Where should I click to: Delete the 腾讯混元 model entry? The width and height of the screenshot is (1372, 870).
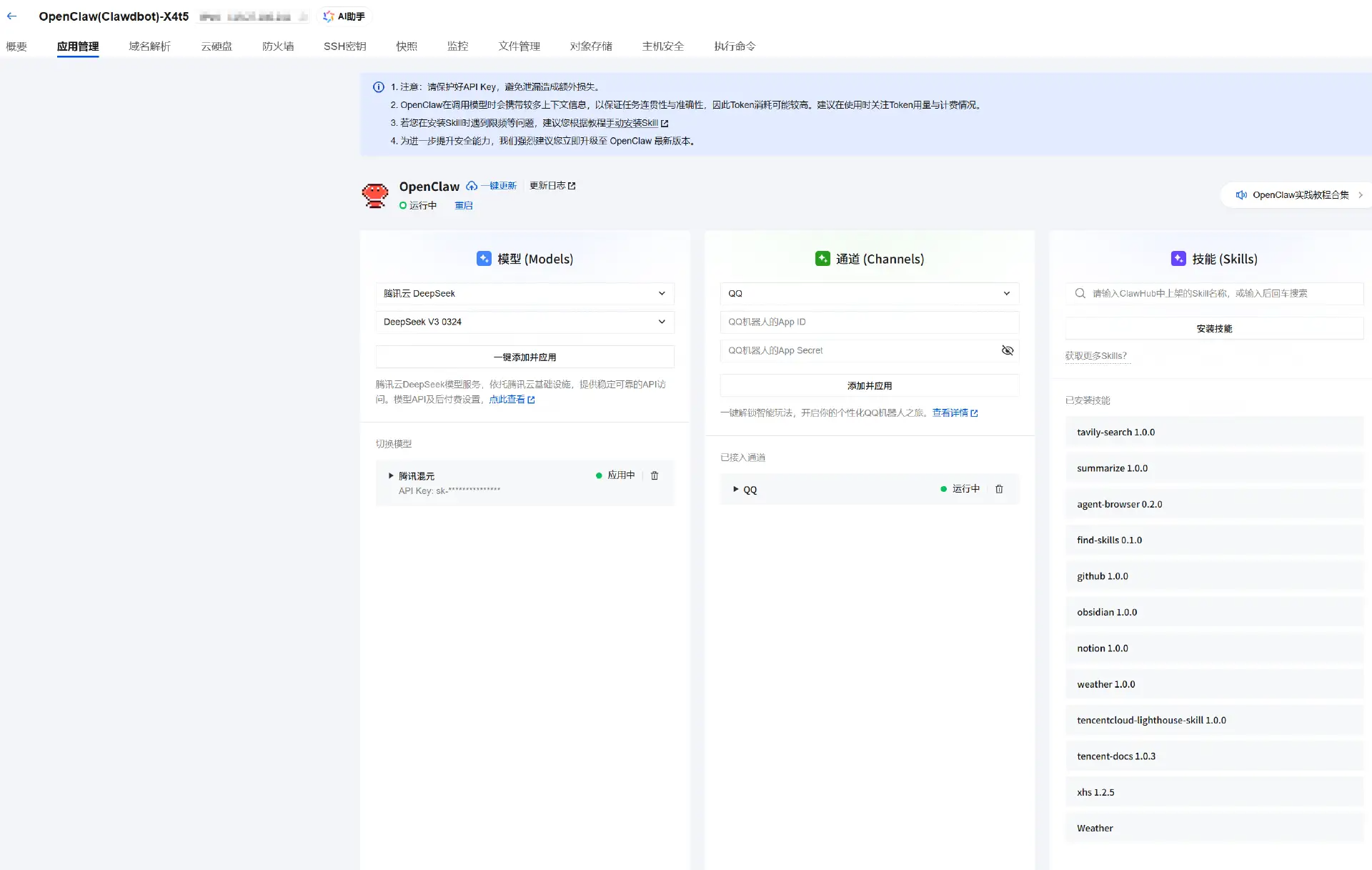[x=655, y=475]
